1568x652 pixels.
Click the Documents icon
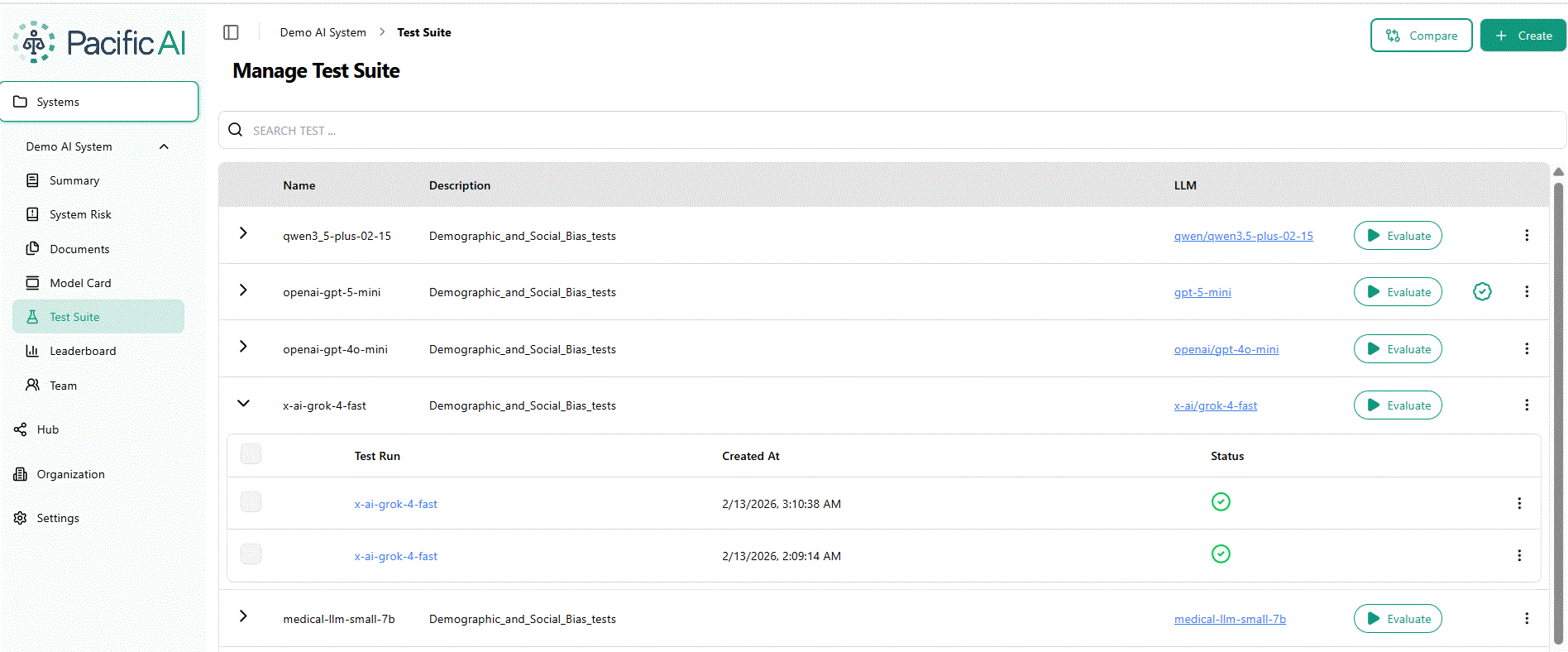[32, 248]
